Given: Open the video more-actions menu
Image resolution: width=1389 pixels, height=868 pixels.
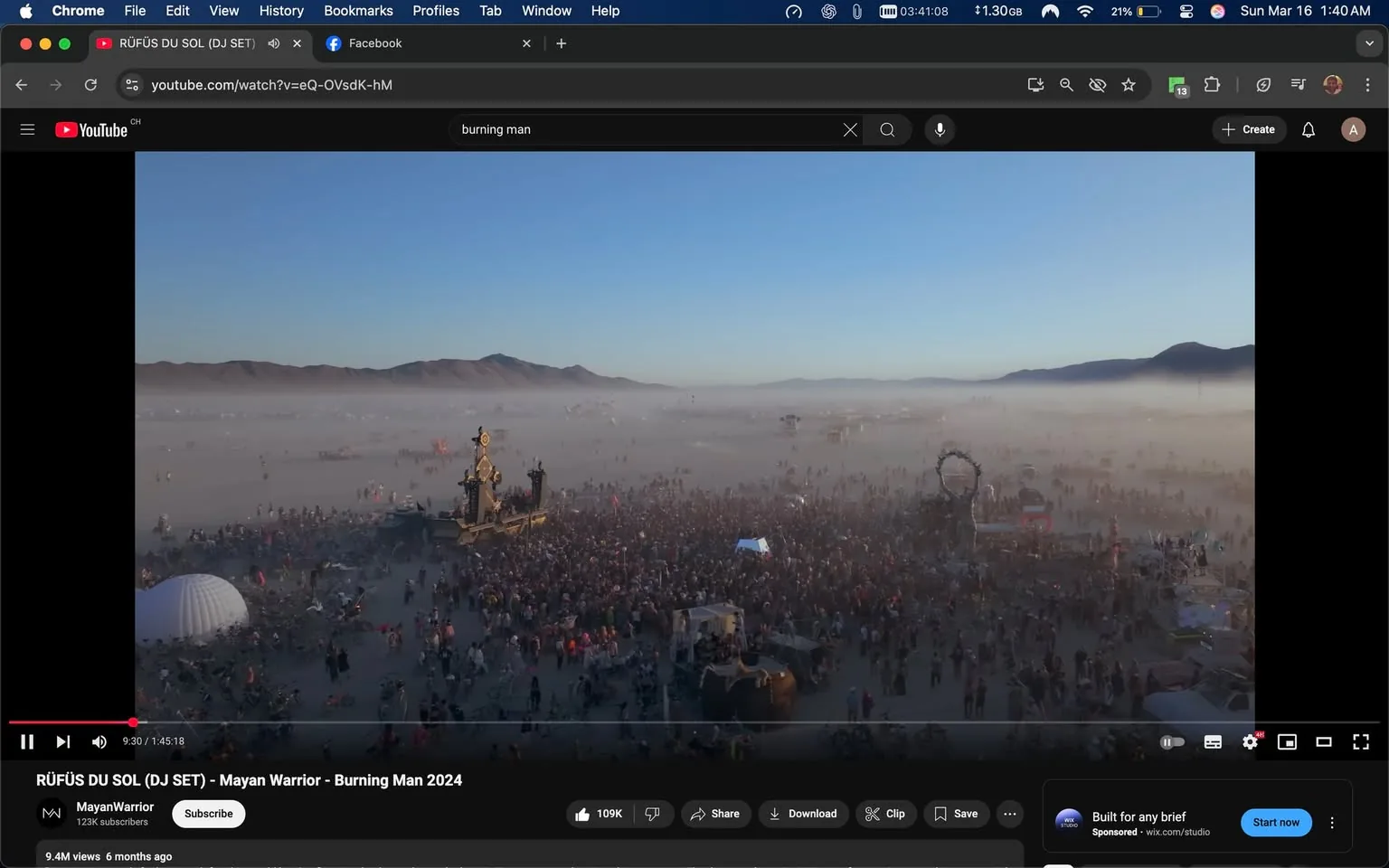Looking at the screenshot, I should (x=1009, y=814).
